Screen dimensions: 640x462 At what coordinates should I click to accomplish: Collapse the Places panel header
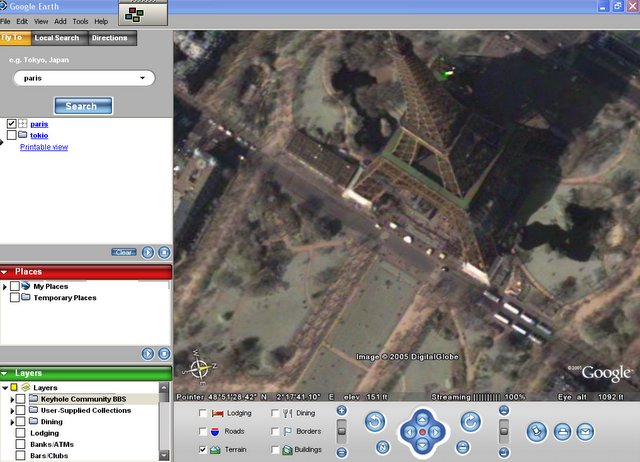(6, 272)
